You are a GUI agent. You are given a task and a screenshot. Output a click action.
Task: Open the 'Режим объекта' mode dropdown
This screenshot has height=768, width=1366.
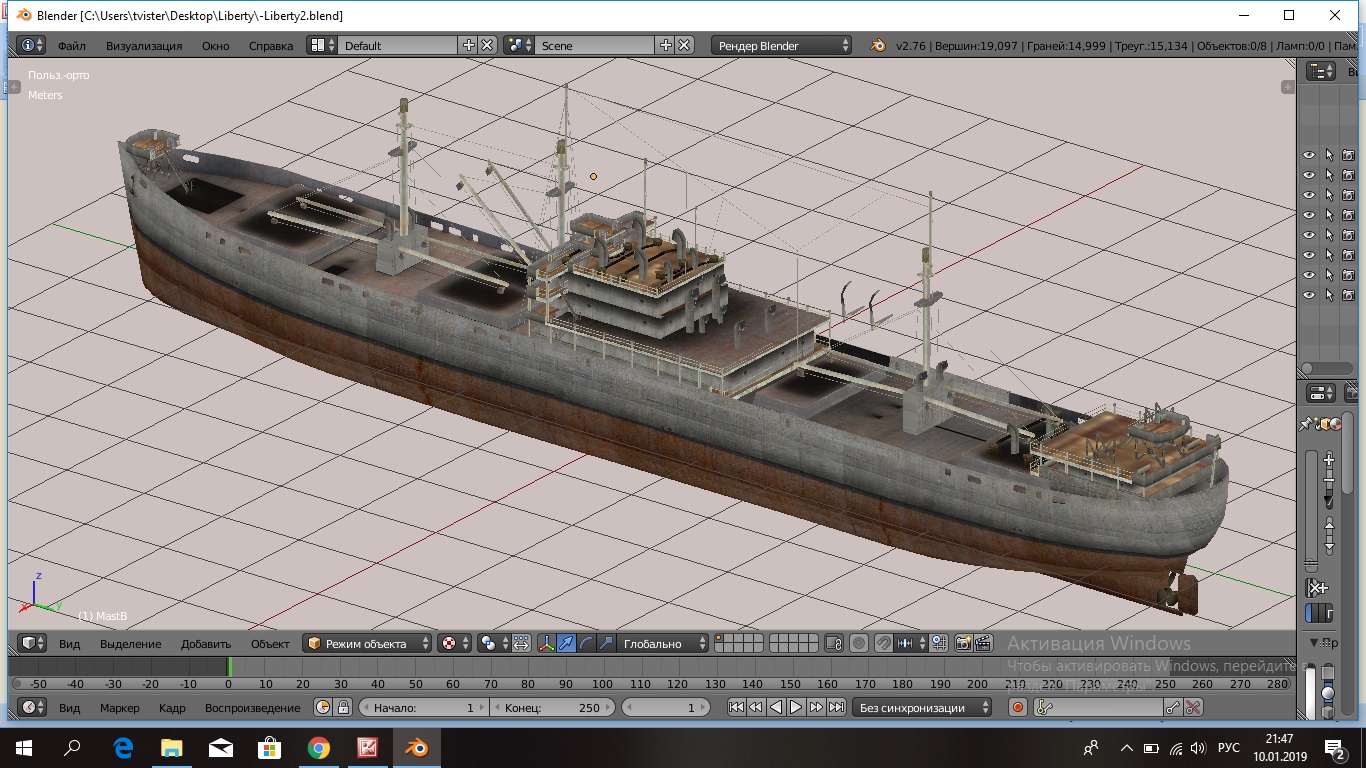click(x=368, y=643)
